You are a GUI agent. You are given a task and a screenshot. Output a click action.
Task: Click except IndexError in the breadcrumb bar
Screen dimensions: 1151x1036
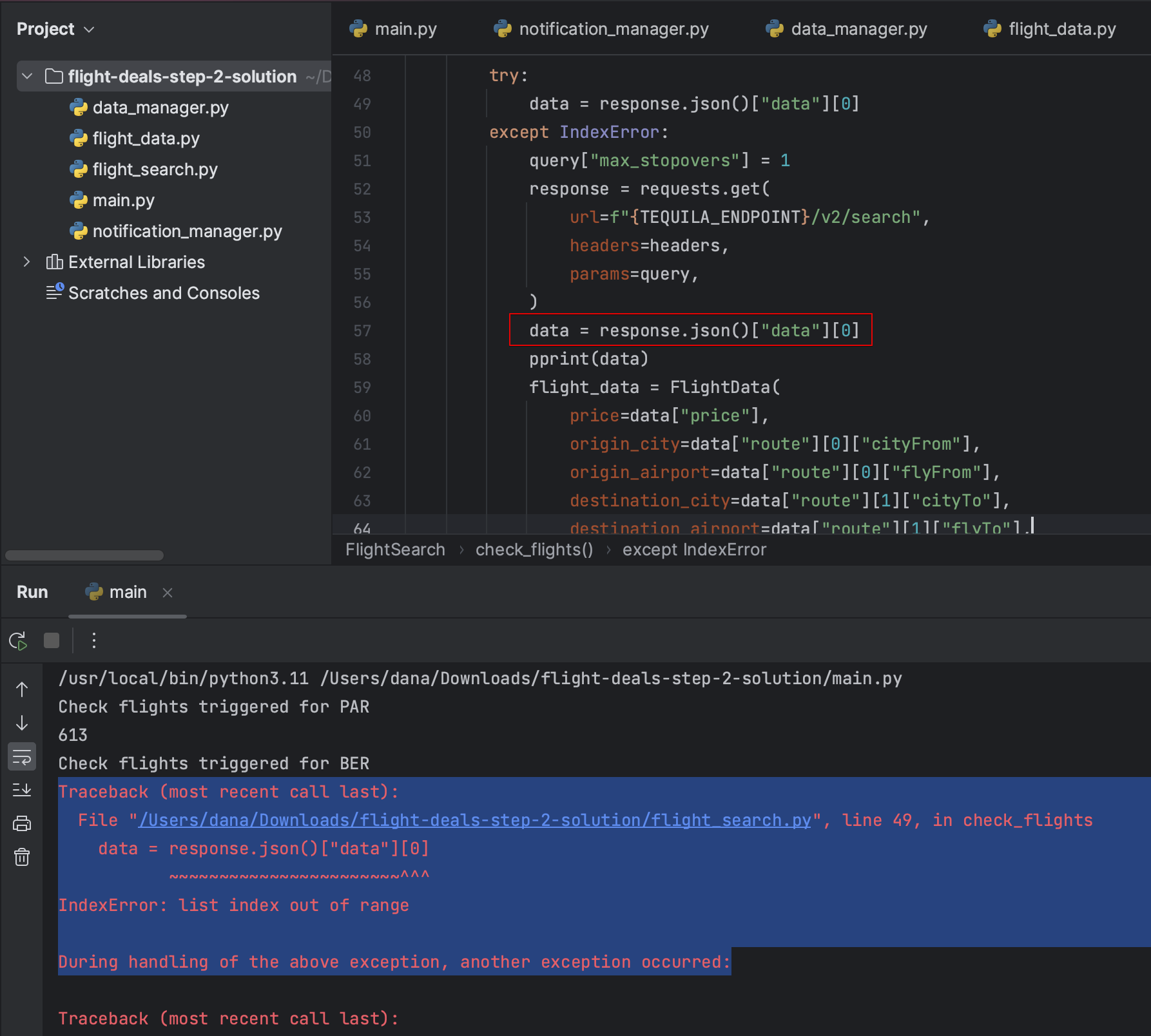(694, 550)
